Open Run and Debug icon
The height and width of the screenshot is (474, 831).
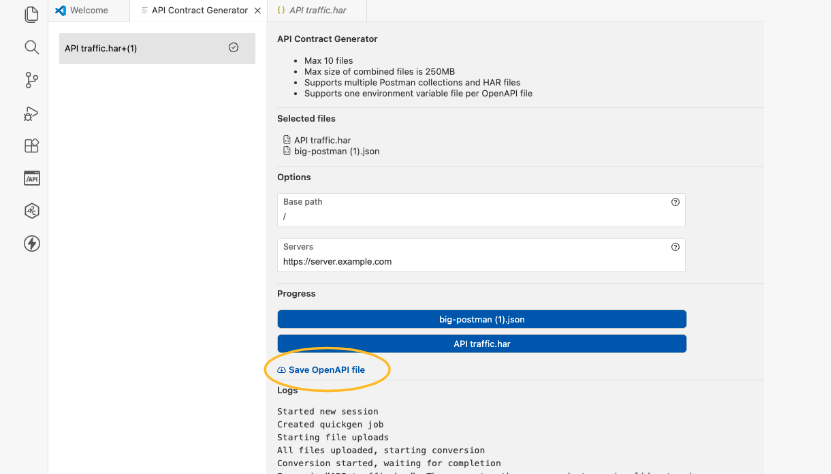[31, 113]
